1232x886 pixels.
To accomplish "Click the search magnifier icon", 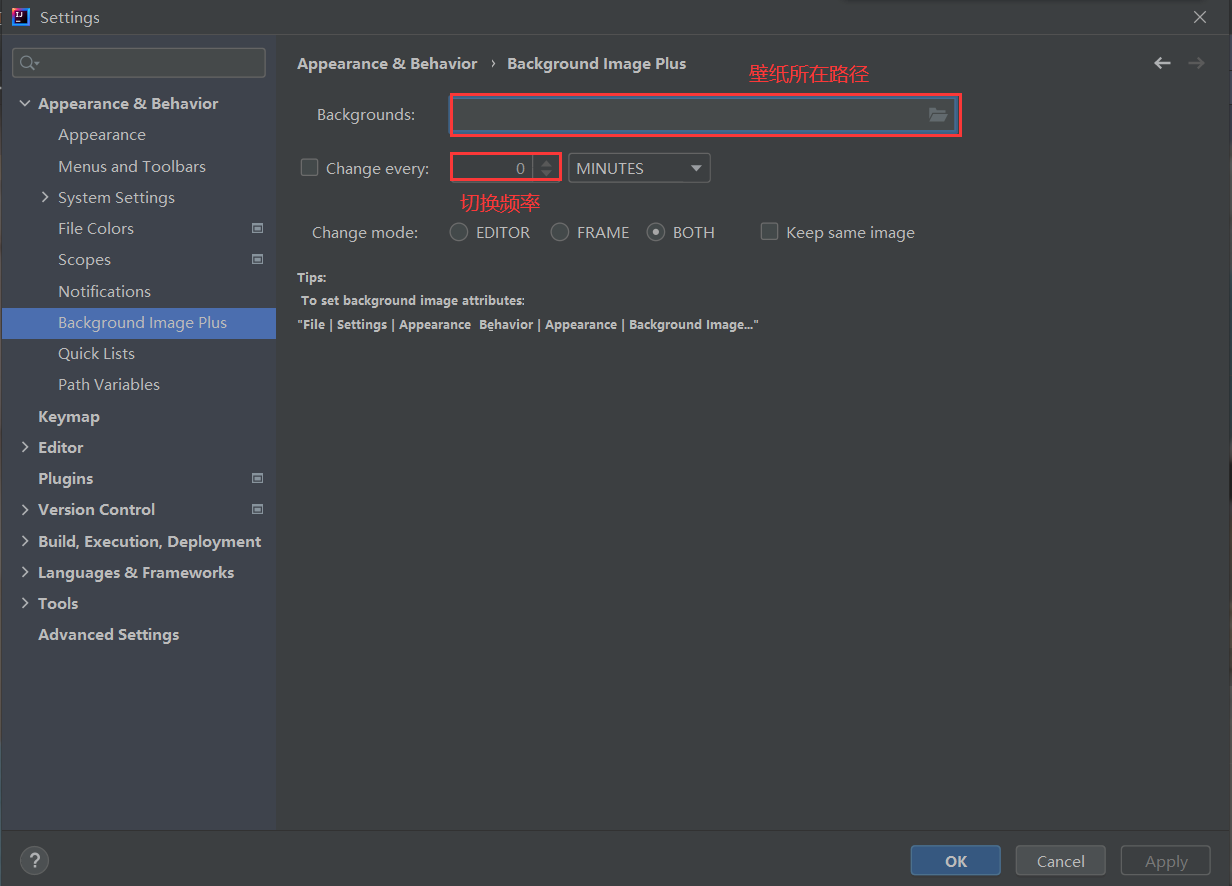I will pyautogui.click(x=29, y=63).
